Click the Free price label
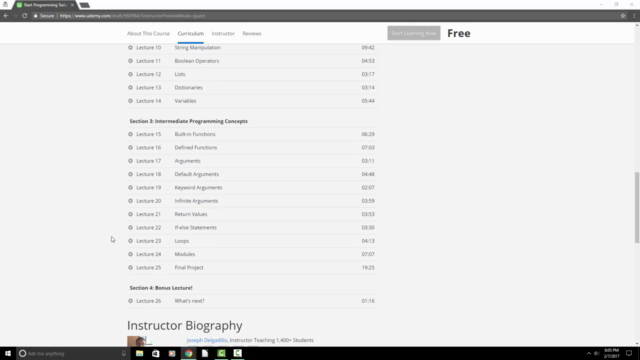 [459, 33]
